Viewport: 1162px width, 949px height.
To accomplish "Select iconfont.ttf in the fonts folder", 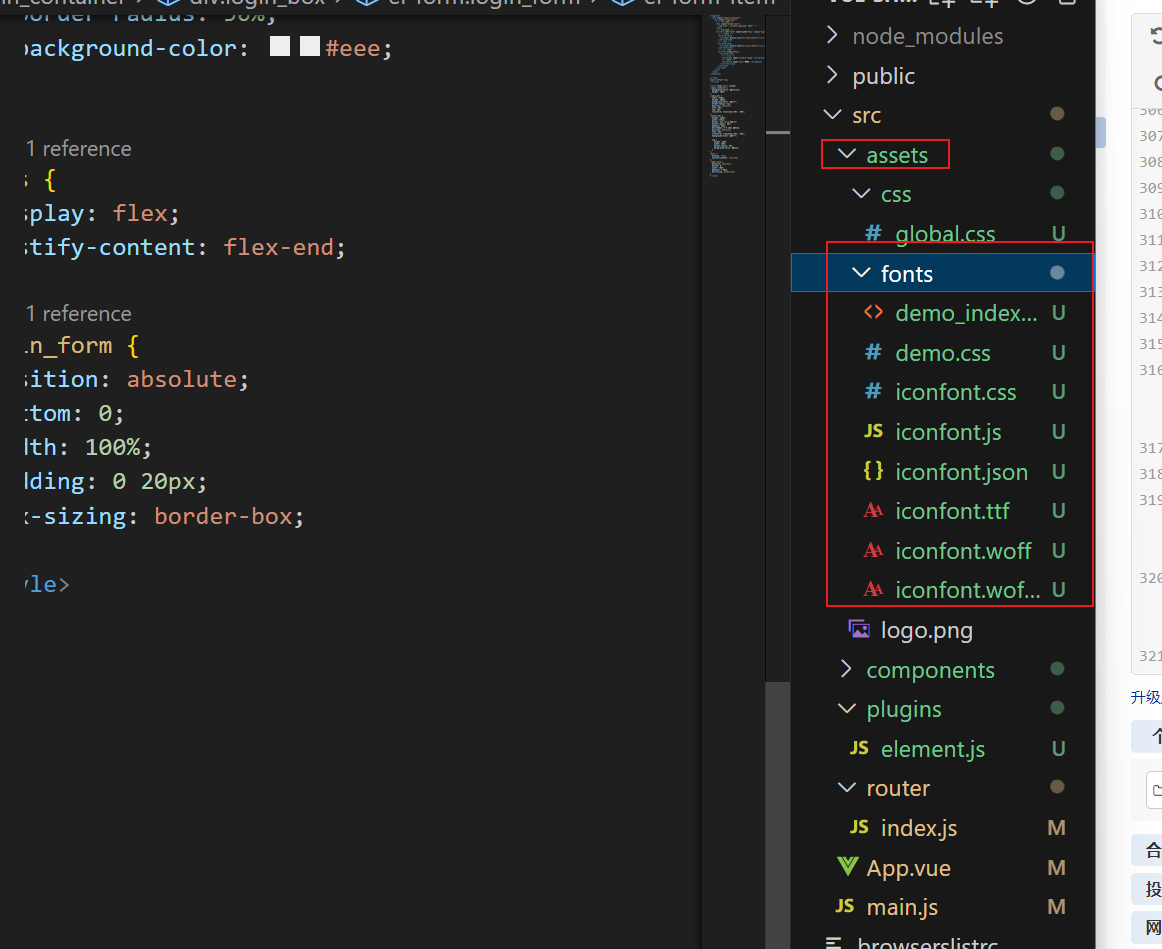I will (952, 511).
